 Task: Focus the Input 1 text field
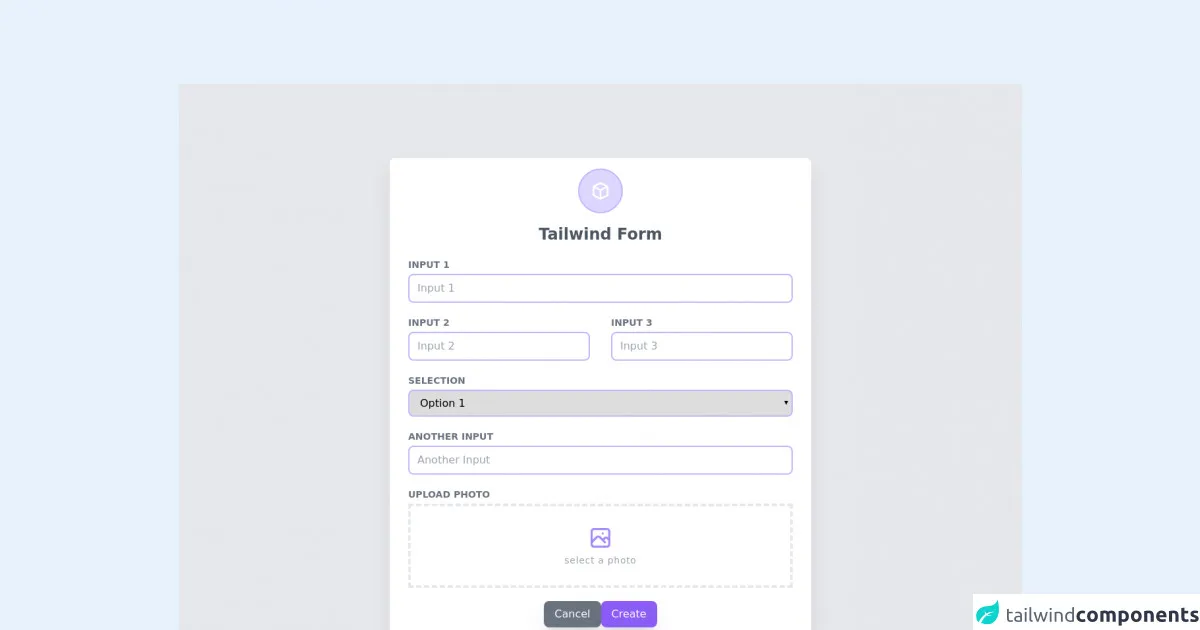coord(600,288)
